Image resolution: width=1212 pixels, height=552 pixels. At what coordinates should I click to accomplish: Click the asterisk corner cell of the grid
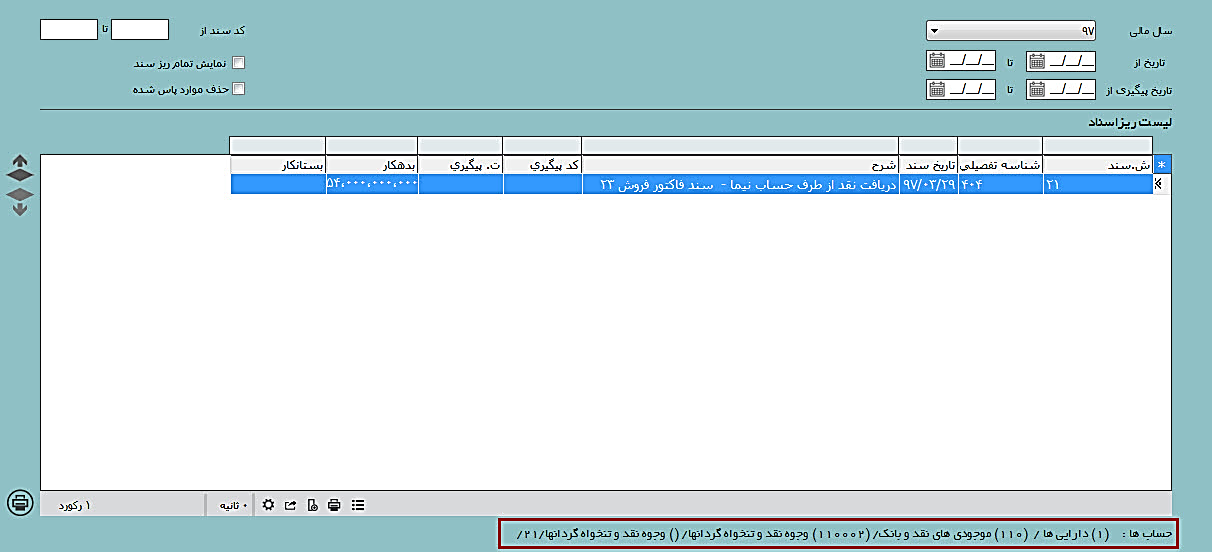click(1161, 165)
